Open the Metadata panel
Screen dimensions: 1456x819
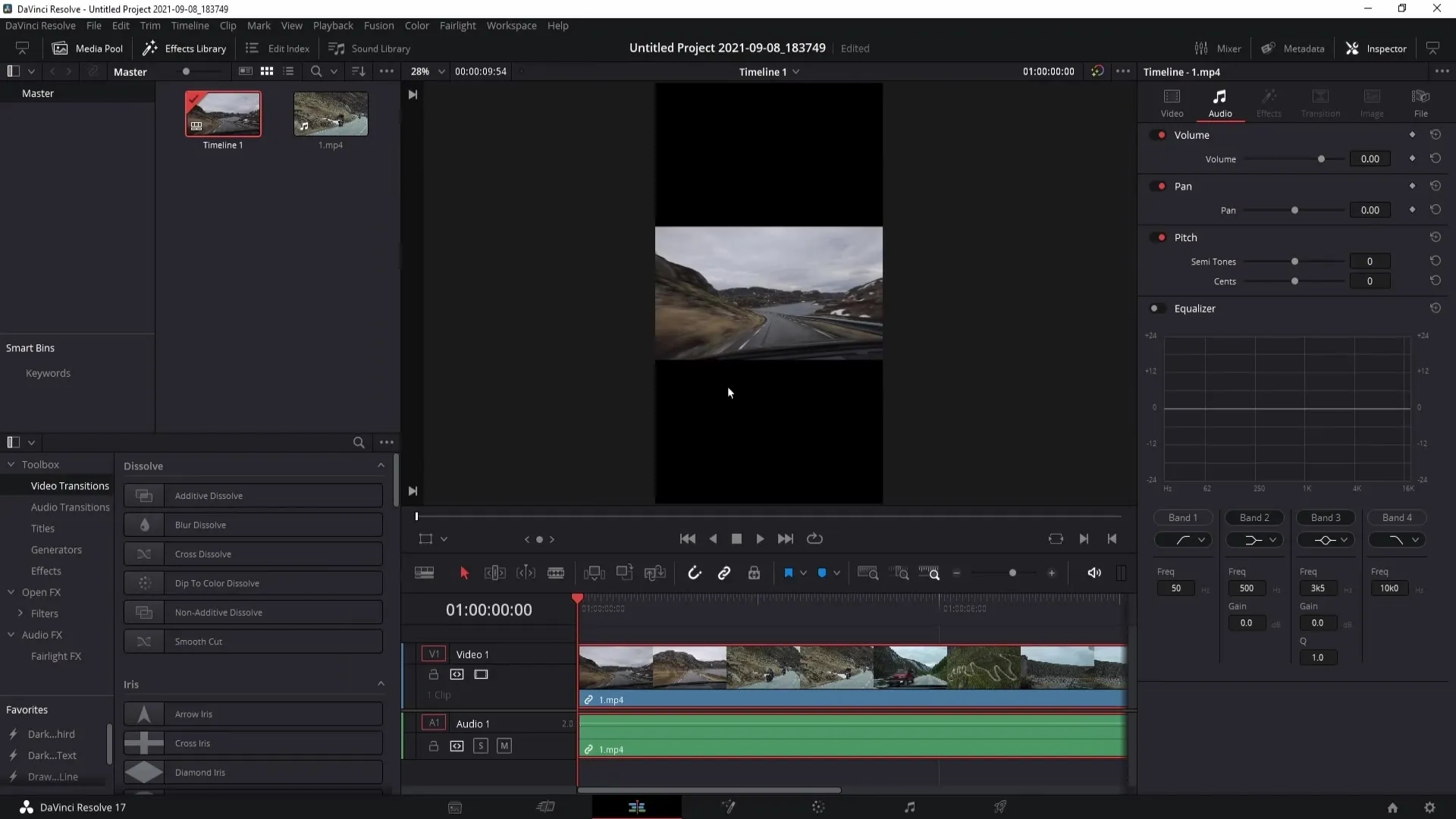(x=1293, y=49)
